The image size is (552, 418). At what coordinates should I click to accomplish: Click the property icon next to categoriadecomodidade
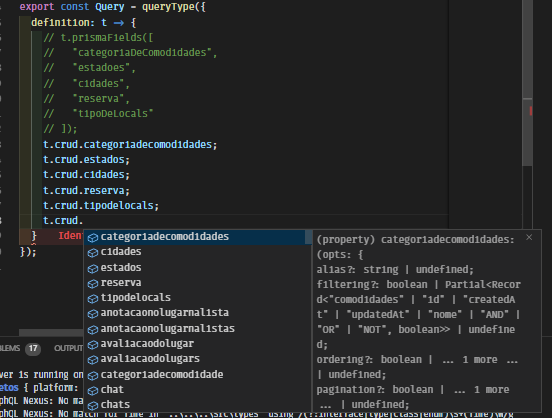[x=93, y=375]
